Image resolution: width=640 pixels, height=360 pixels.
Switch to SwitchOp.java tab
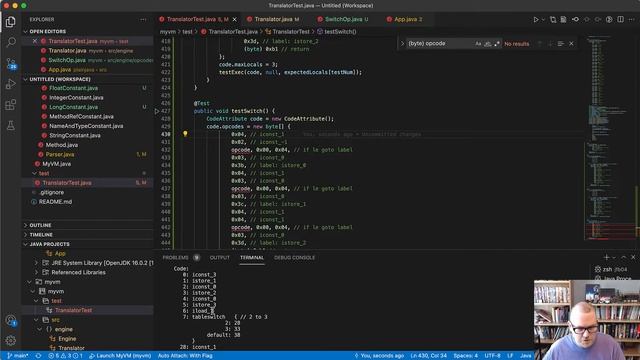click(x=343, y=19)
